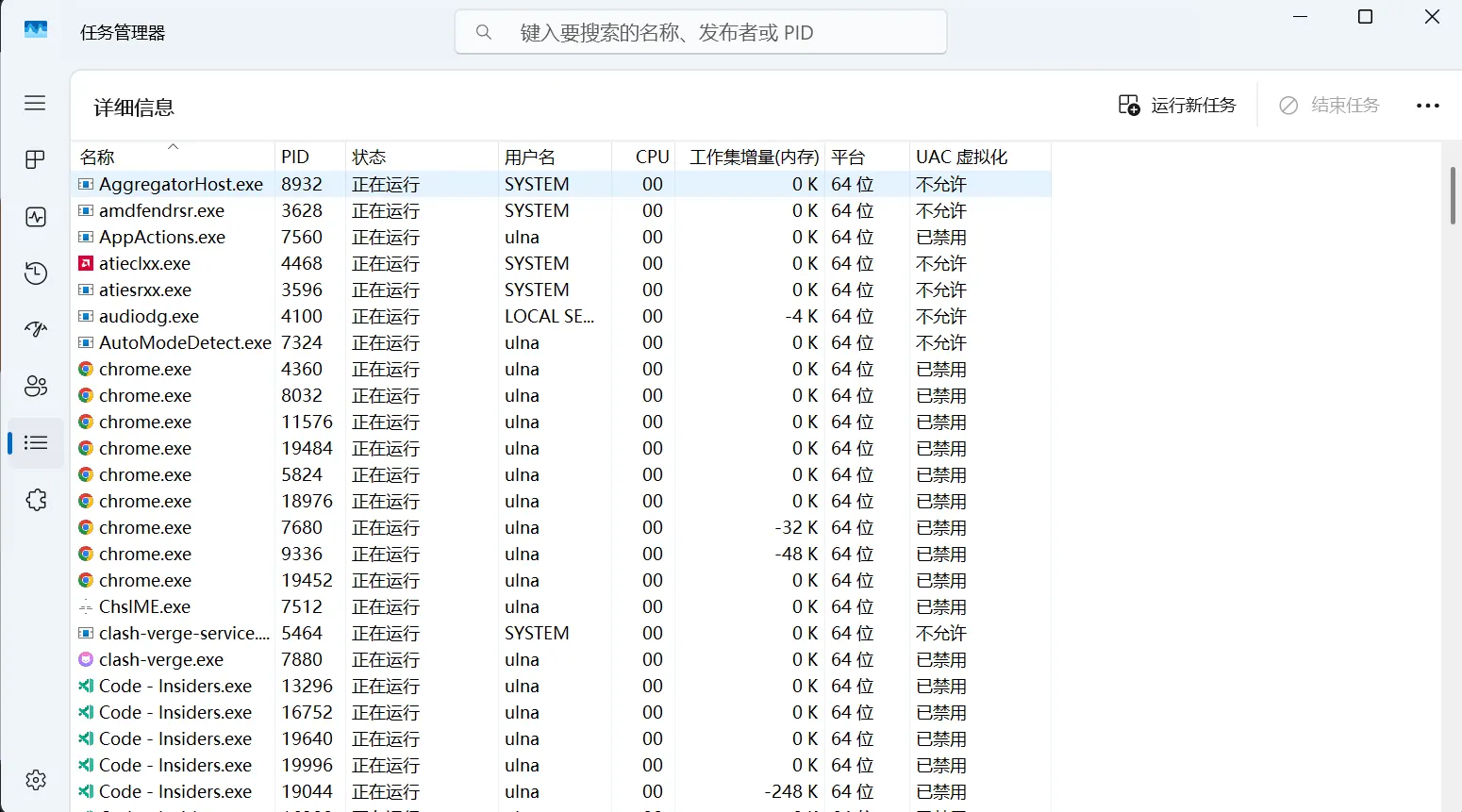Sort by the 名称 column header
1462x812 pixels.
[98, 157]
